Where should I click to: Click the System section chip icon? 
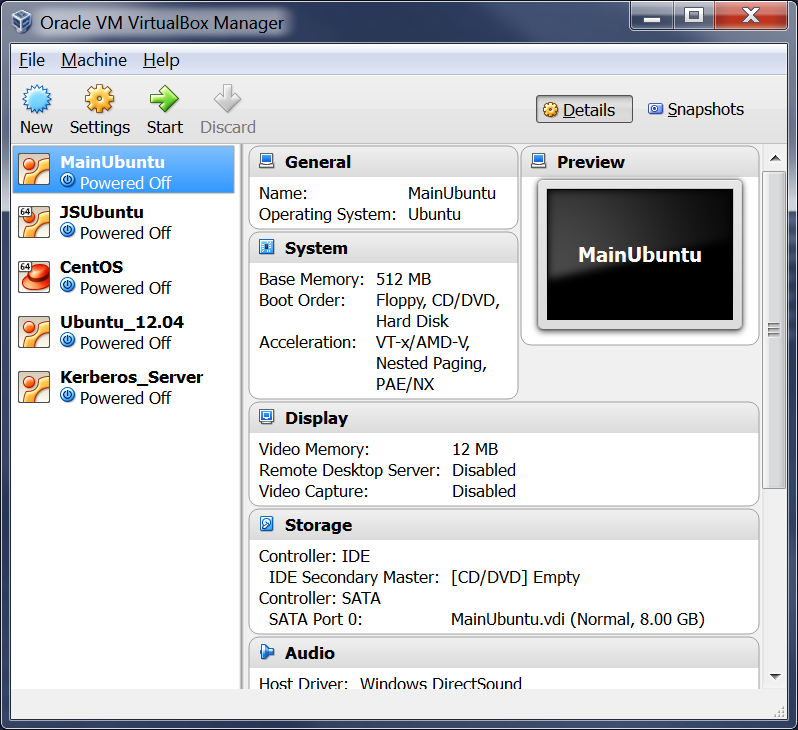pyautogui.click(x=267, y=247)
